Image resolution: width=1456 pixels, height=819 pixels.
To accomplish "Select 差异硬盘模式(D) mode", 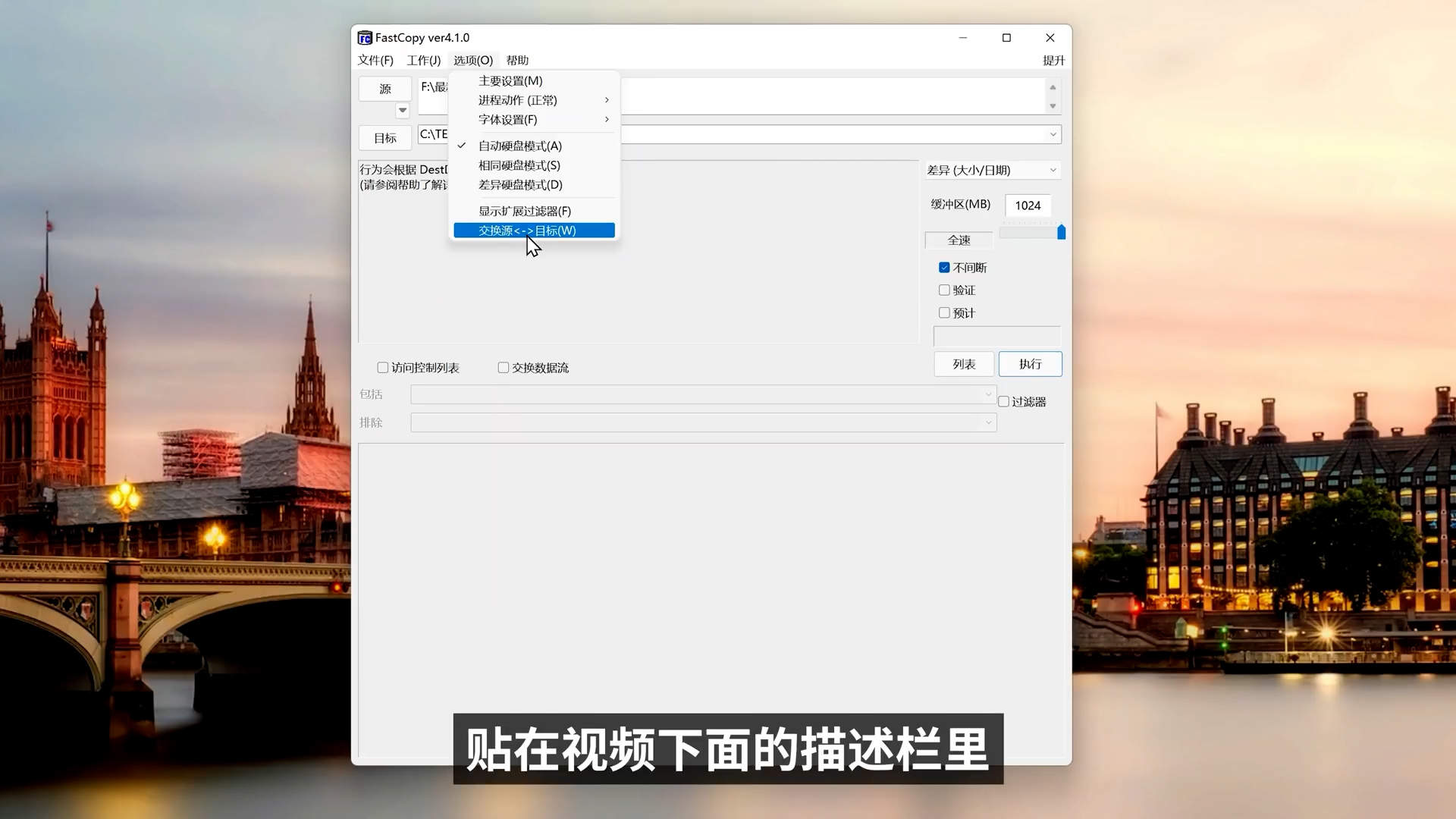I will click(519, 184).
